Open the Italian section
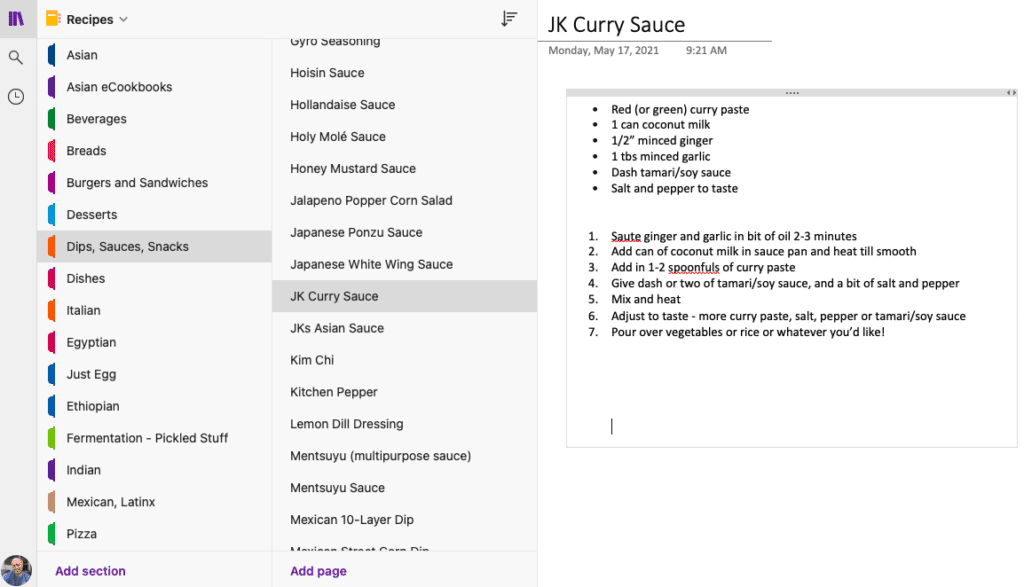 pyautogui.click(x=83, y=311)
